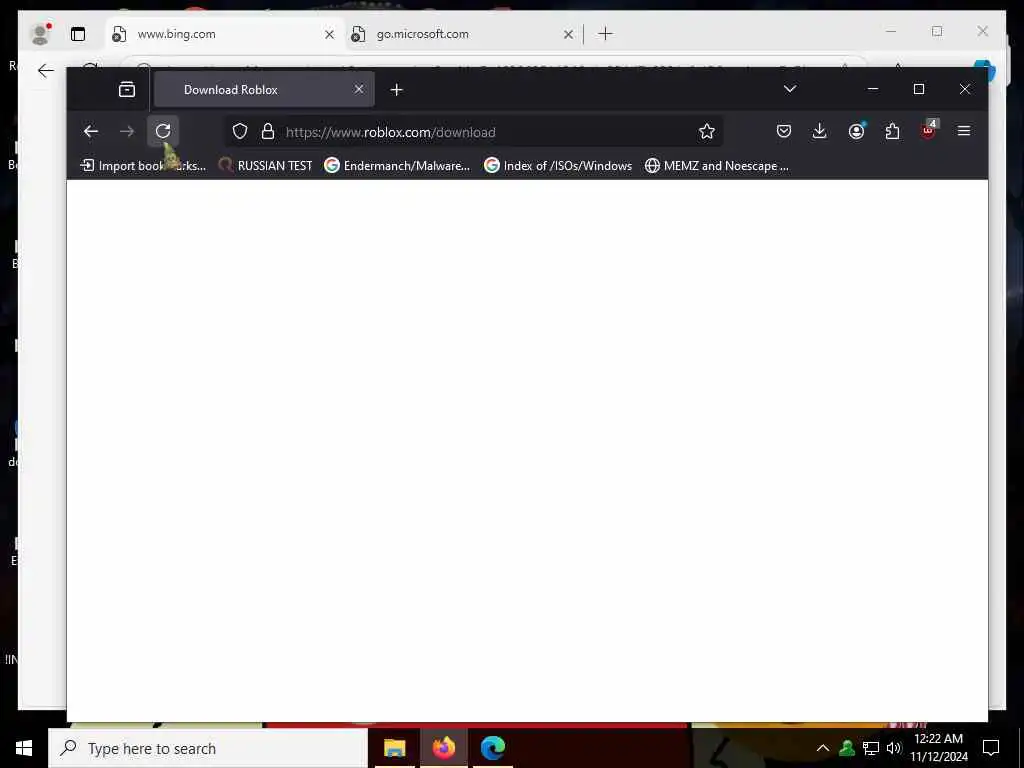Viewport: 1024px width, 768px height.
Task: Click the taskbar search box
Action: (x=208, y=748)
